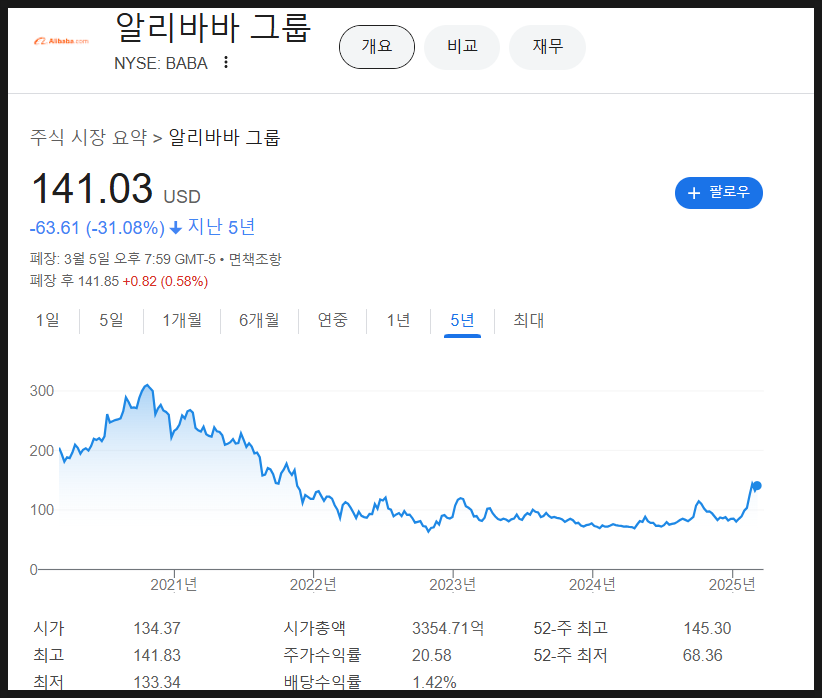Open the three-dot menu beside NYSE: BABA
This screenshot has width=822, height=698.
coord(226,62)
